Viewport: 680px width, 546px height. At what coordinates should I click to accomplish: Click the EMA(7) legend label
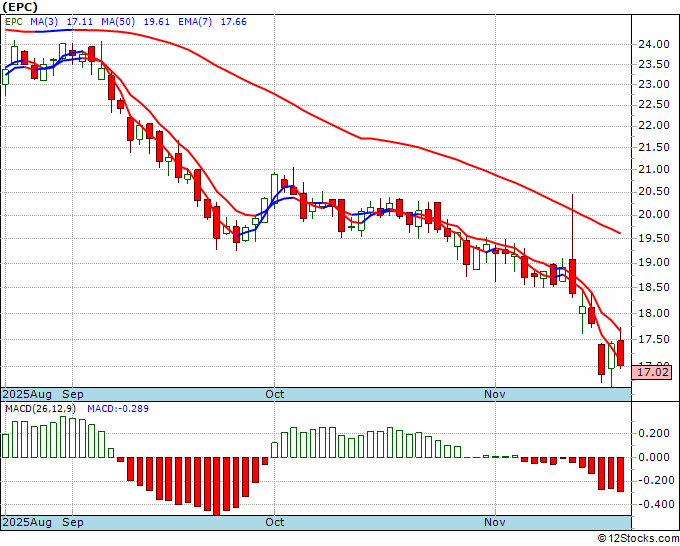[195, 22]
